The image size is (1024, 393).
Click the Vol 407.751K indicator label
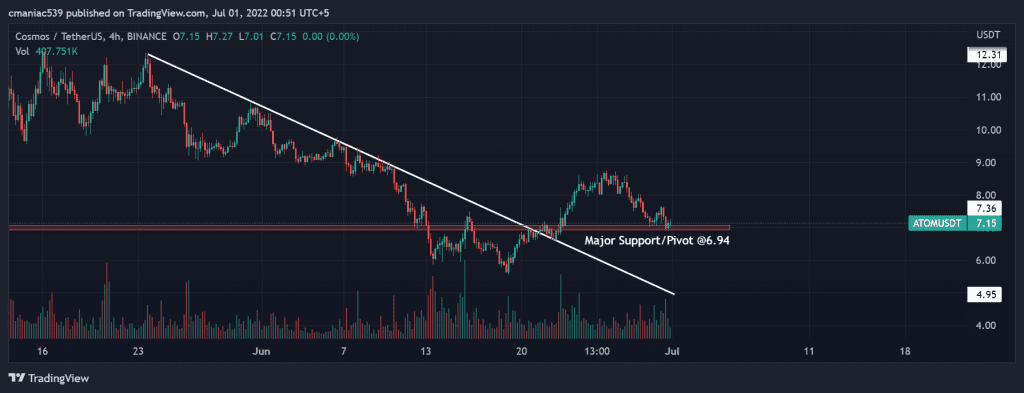(x=46, y=50)
